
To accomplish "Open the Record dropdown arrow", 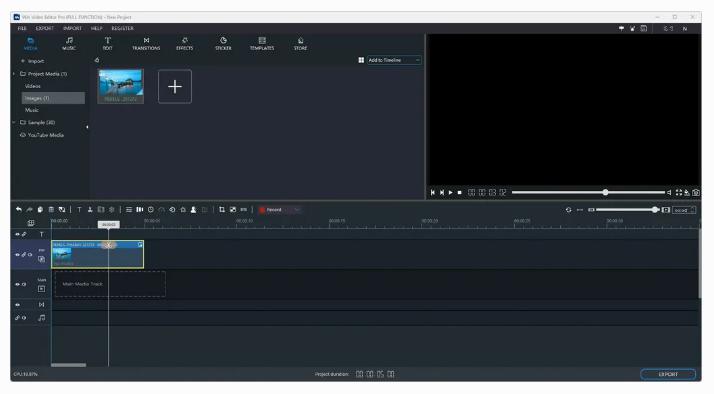I will pos(297,210).
